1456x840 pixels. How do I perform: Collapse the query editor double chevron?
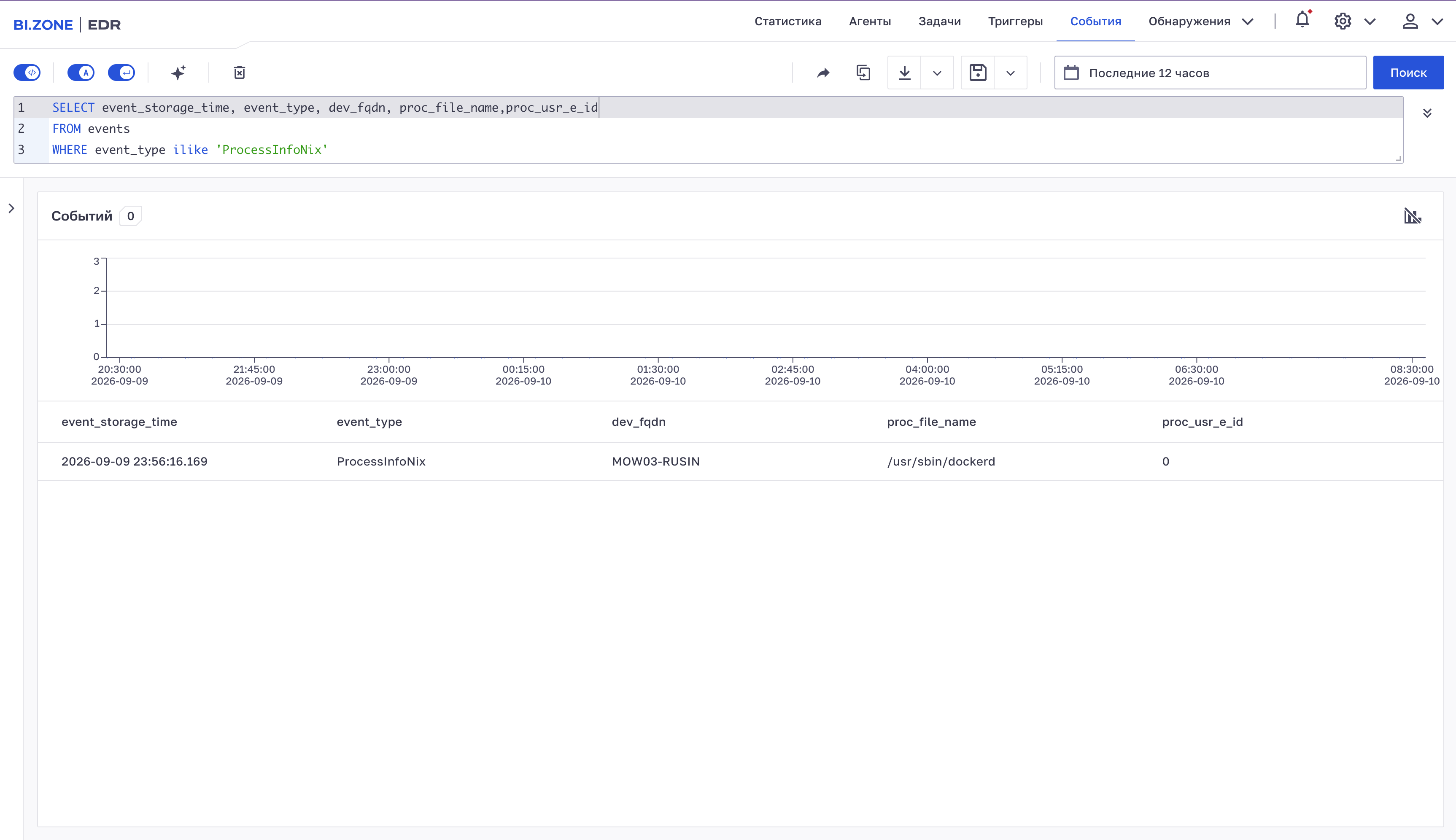click(1427, 113)
